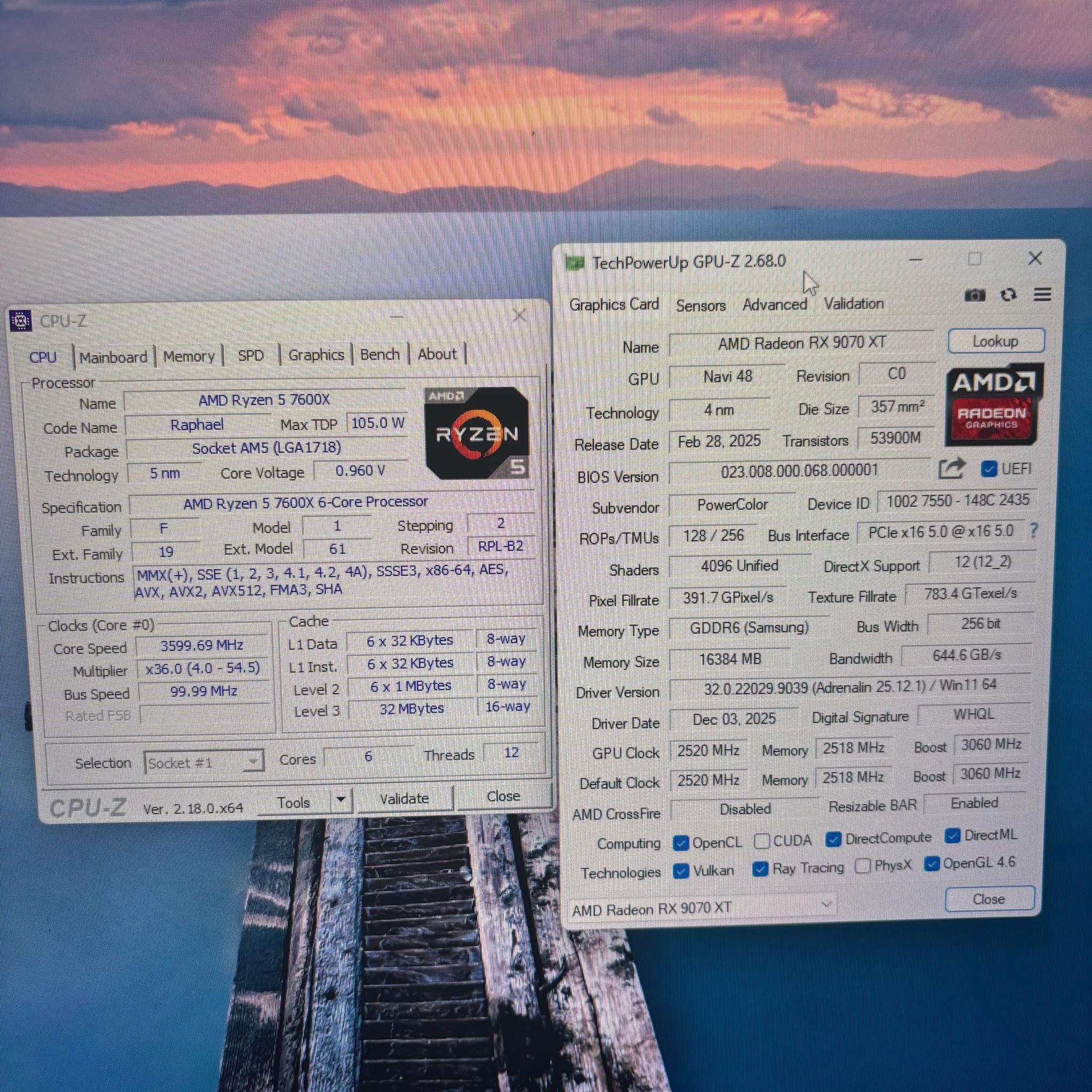Screen dimensions: 1092x1092
Task: Click the GPU-Z refresh icon
Action: [1008, 294]
